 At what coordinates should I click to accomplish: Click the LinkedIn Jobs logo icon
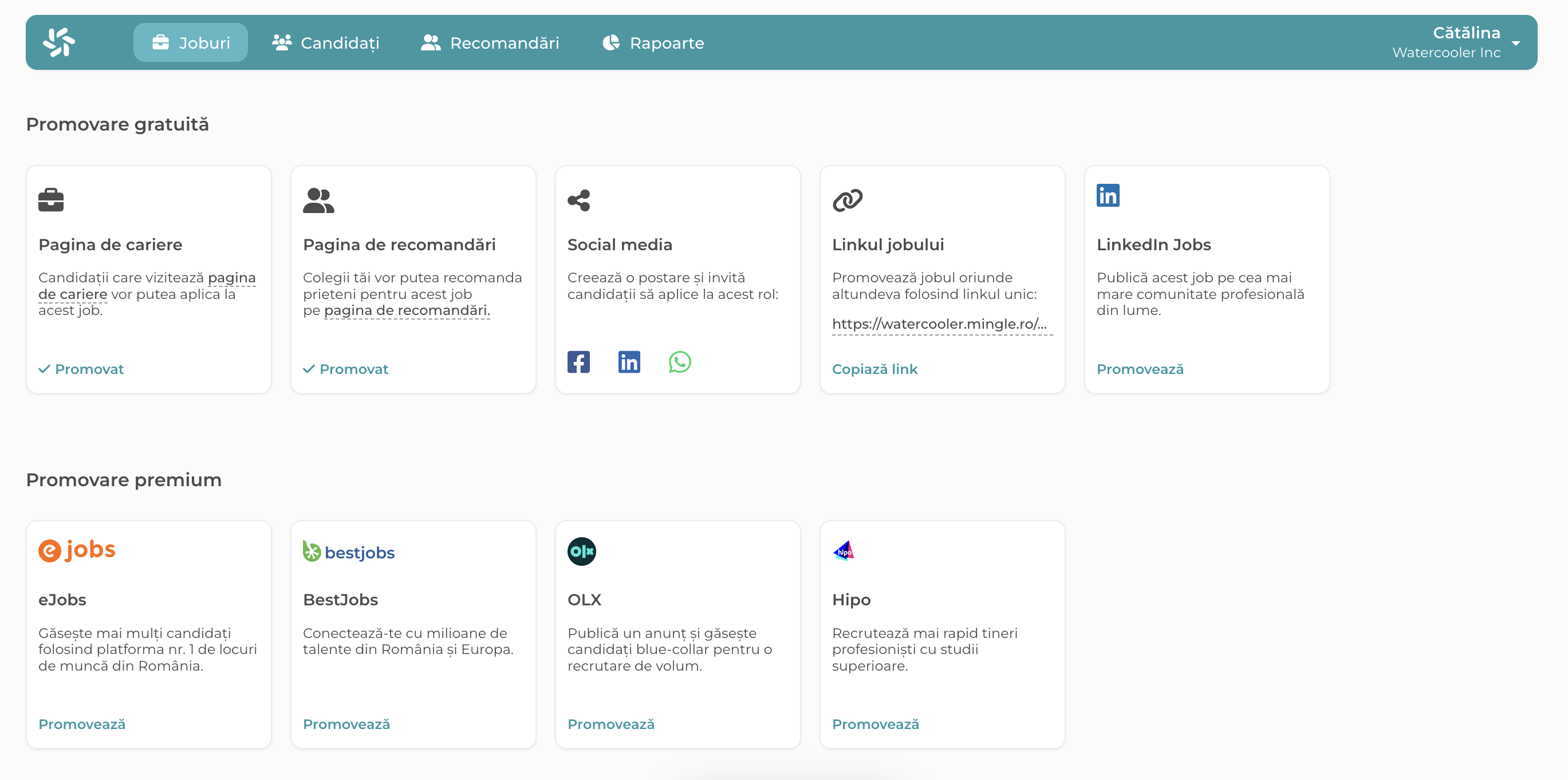click(1107, 195)
